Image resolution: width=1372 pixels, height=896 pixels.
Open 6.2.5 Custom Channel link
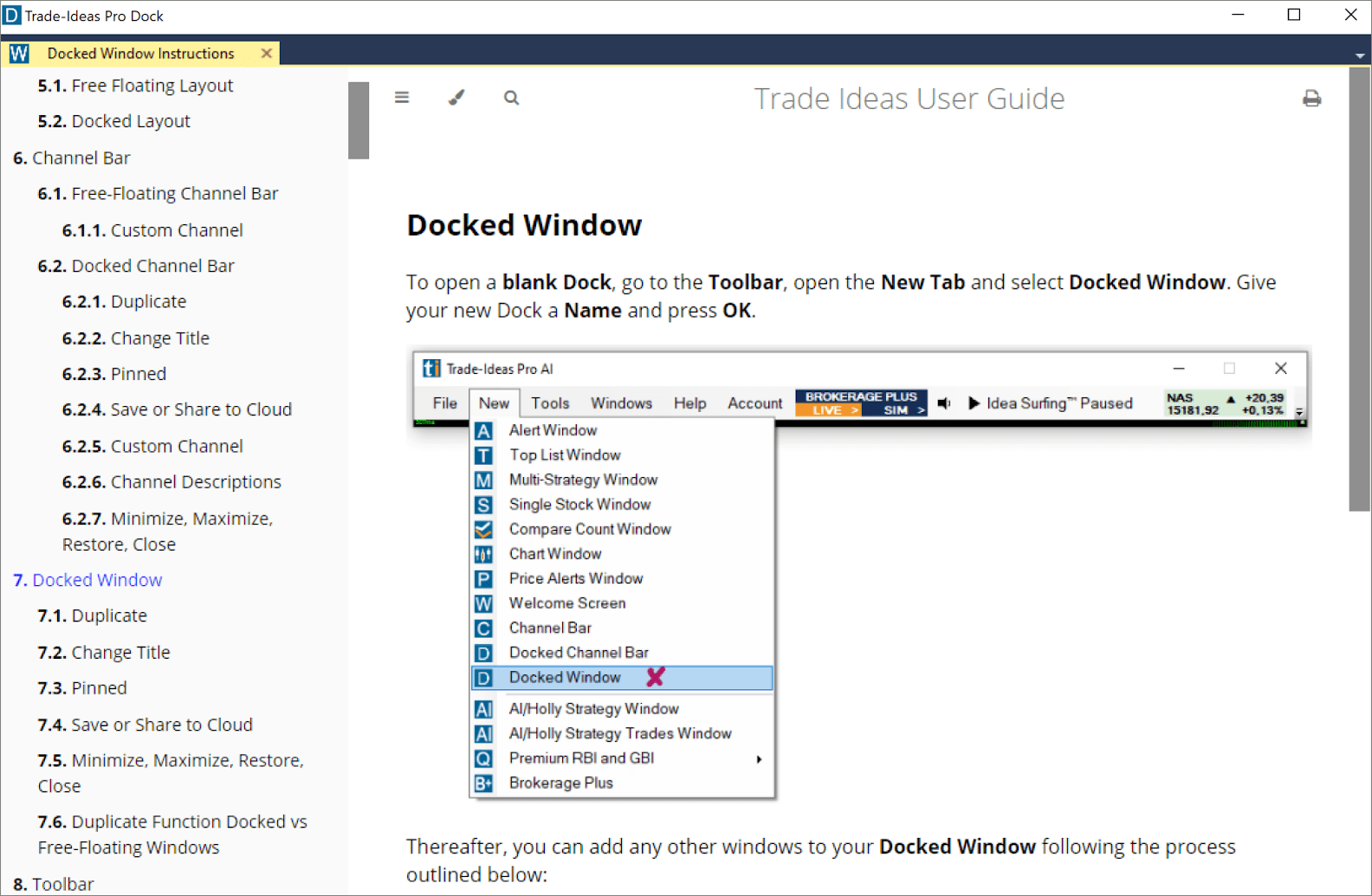[x=152, y=447]
